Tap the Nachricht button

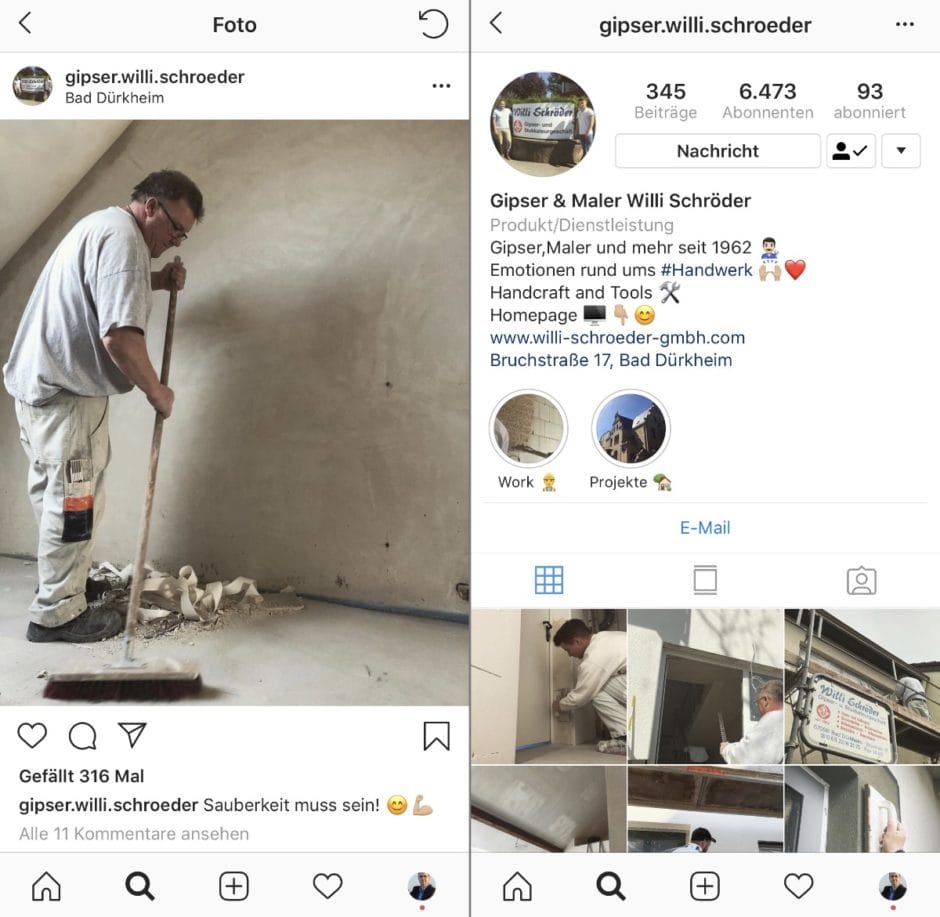(x=717, y=151)
